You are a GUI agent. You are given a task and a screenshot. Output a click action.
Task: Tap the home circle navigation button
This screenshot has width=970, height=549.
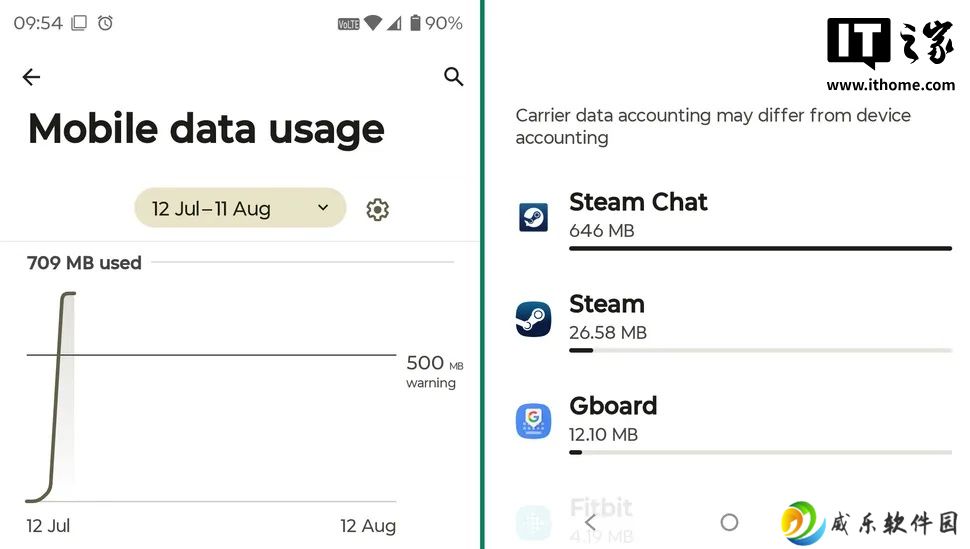(x=729, y=522)
